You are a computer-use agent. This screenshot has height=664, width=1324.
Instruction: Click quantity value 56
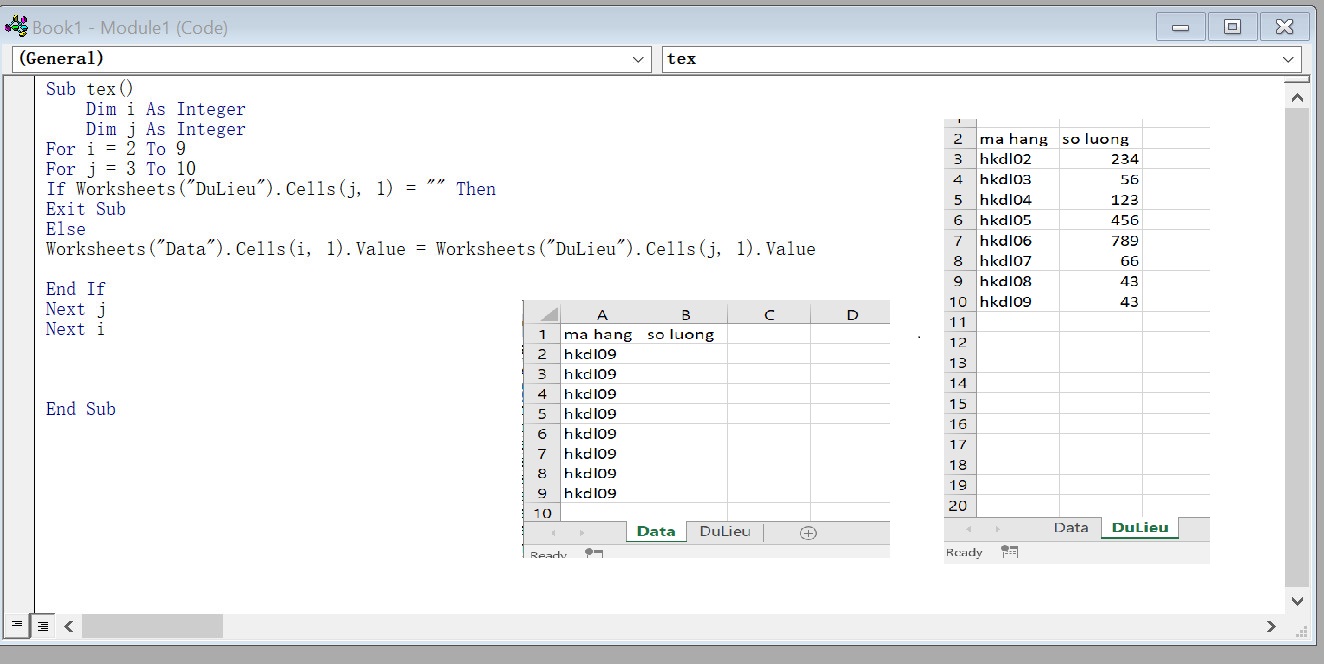point(1129,179)
